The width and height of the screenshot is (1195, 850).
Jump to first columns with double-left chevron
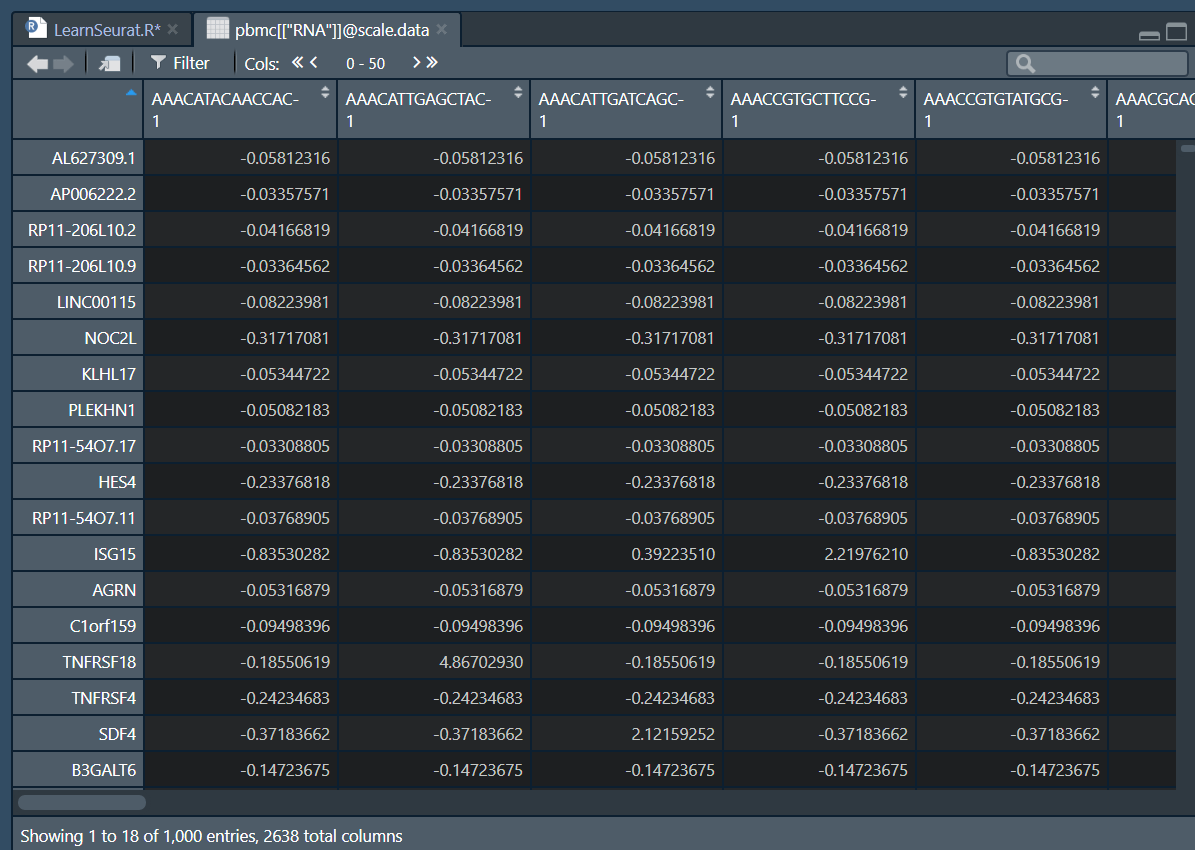[298, 63]
